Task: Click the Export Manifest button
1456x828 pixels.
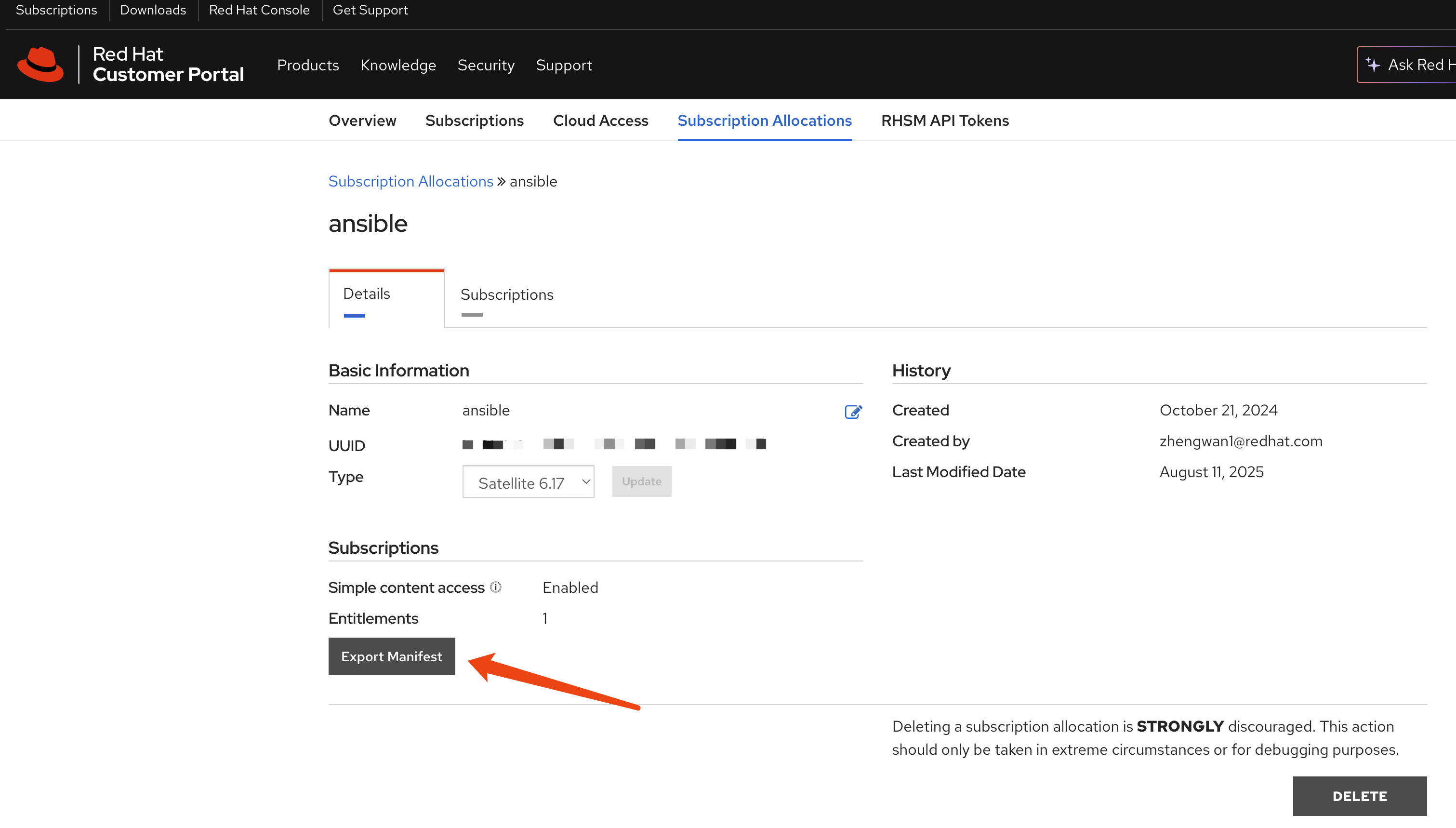Action: point(391,656)
